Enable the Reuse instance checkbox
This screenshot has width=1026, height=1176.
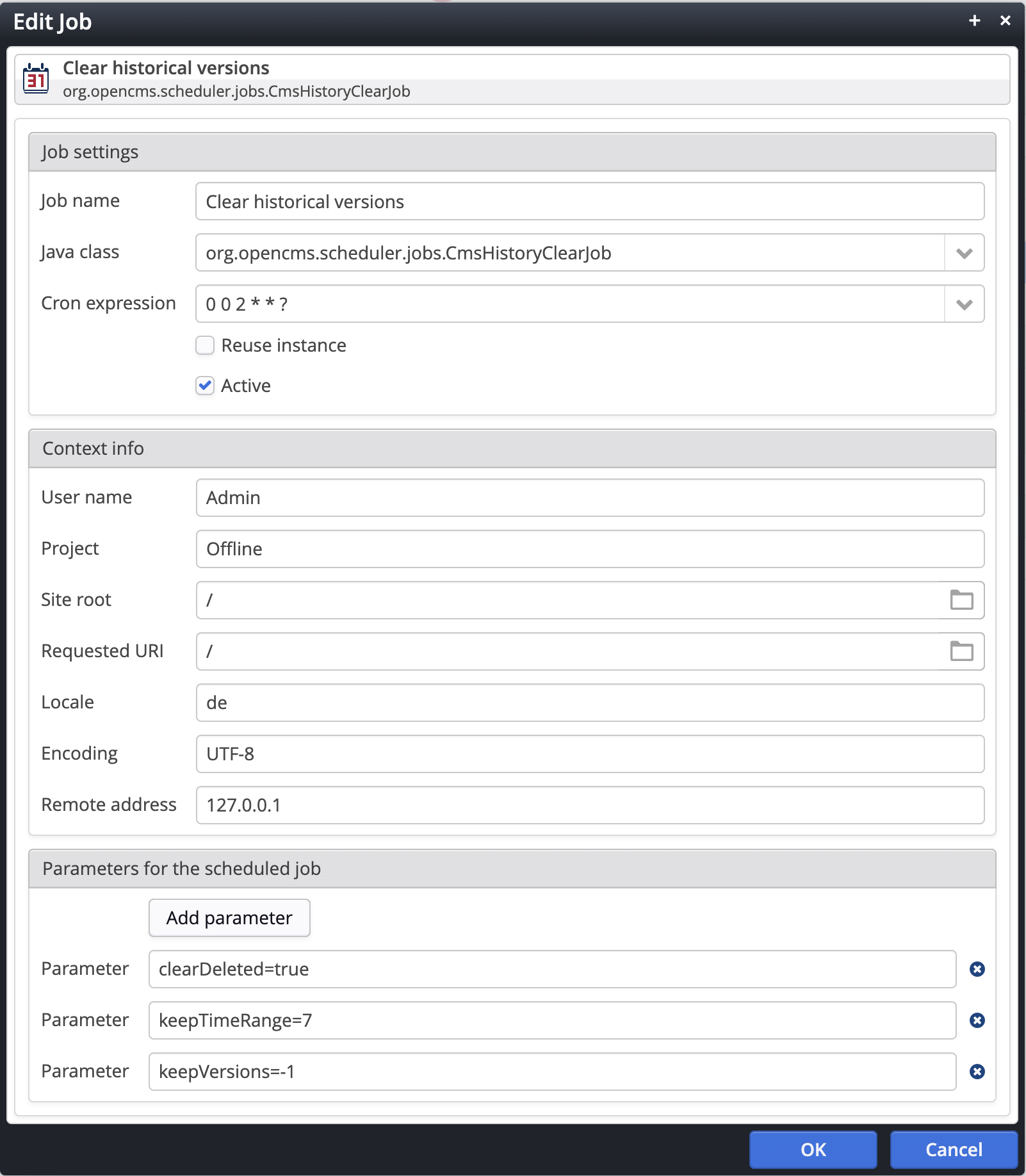point(205,346)
